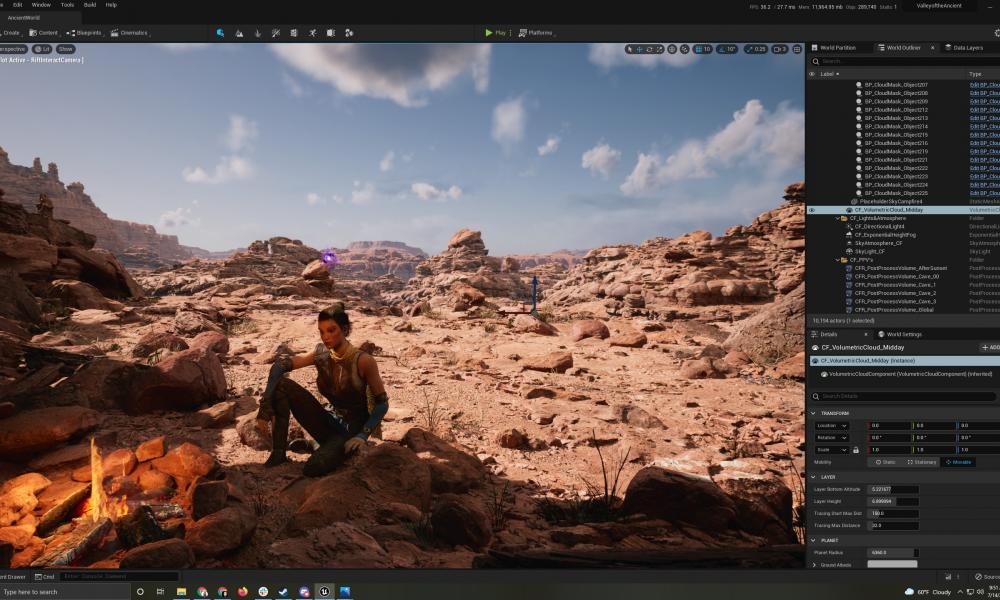Toggle the Scale lock icon
Image resolution: width=1000 pixels, height=600 pixels.
point(856,450)
